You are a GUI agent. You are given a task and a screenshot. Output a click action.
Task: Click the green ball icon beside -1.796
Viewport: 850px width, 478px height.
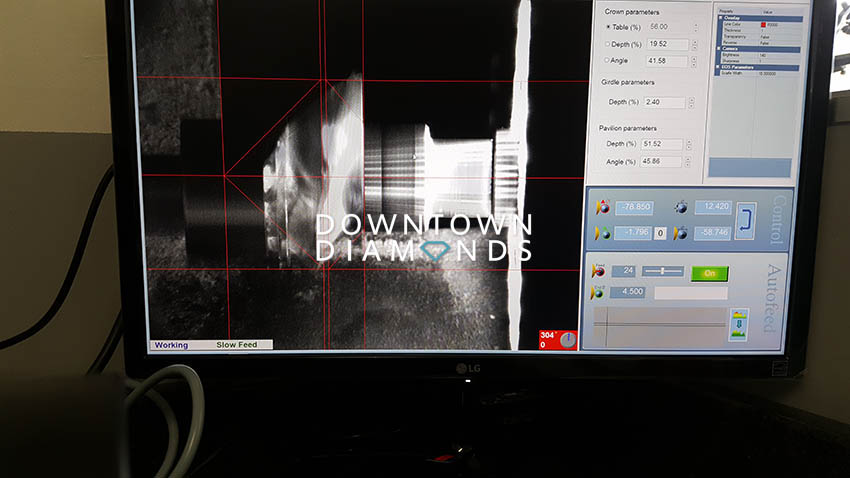(602, 234)
